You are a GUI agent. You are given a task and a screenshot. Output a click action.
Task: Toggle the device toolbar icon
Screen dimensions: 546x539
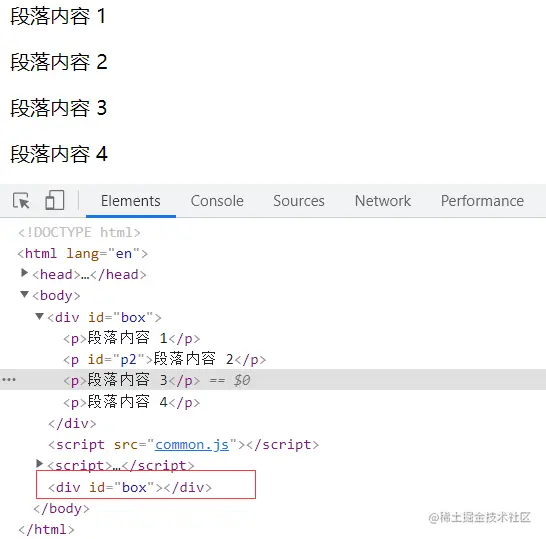(55, 200)
